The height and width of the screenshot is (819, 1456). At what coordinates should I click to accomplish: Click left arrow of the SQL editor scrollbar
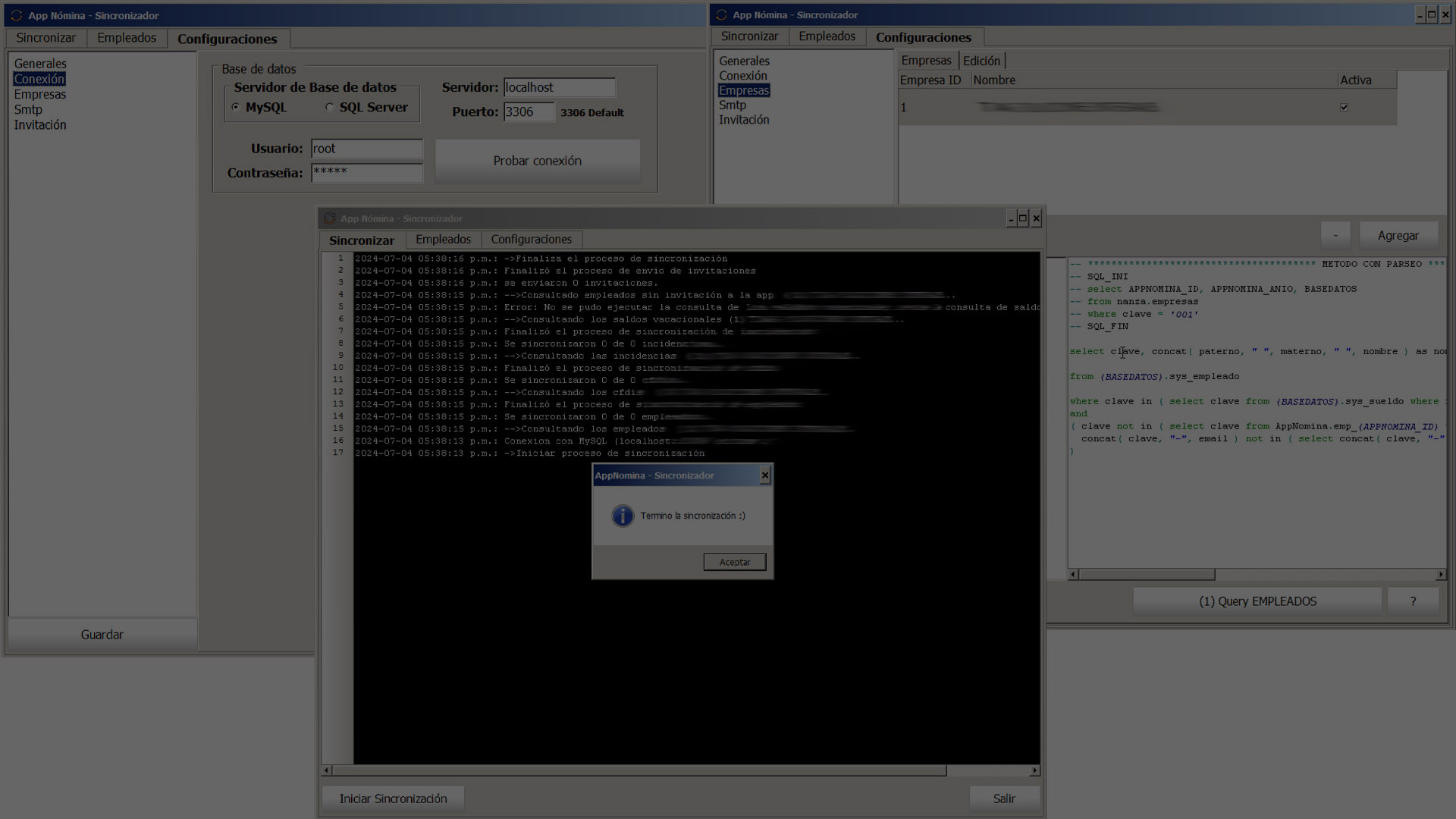(1073, 575)
